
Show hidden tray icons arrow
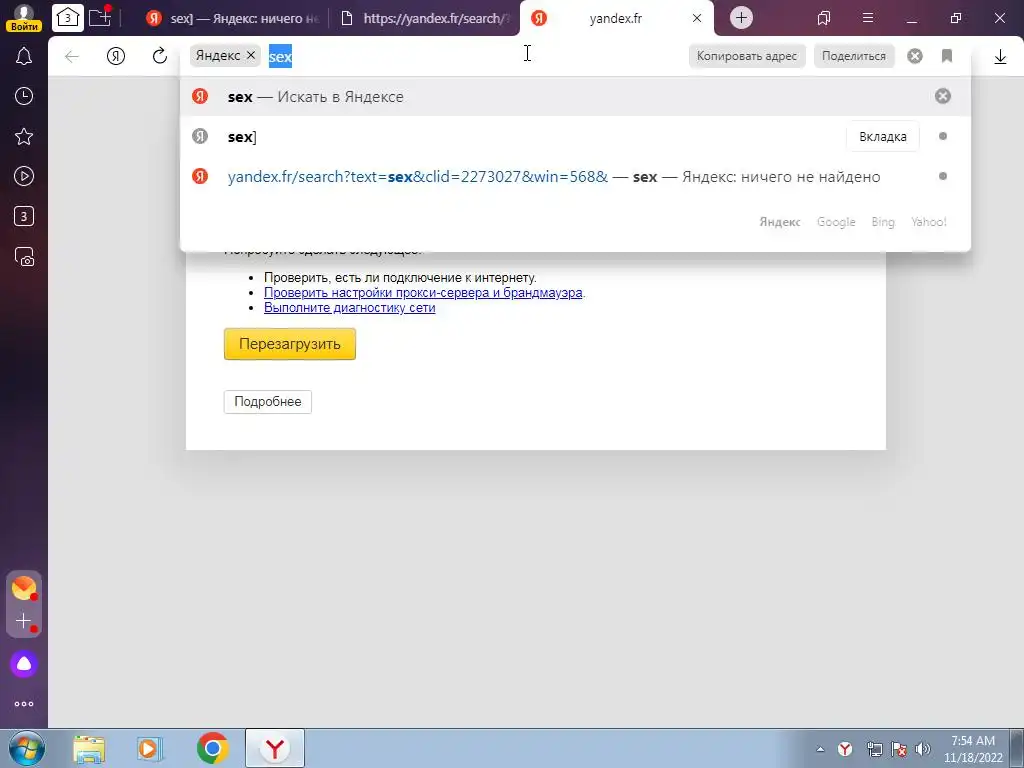[820, 749]
